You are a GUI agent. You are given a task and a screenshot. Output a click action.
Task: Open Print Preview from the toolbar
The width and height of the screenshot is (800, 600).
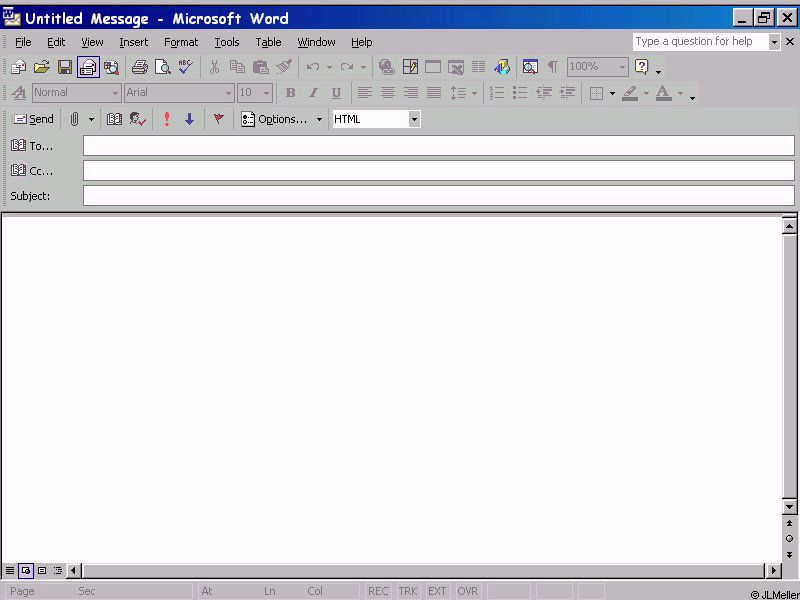click(x=163, y=67)
